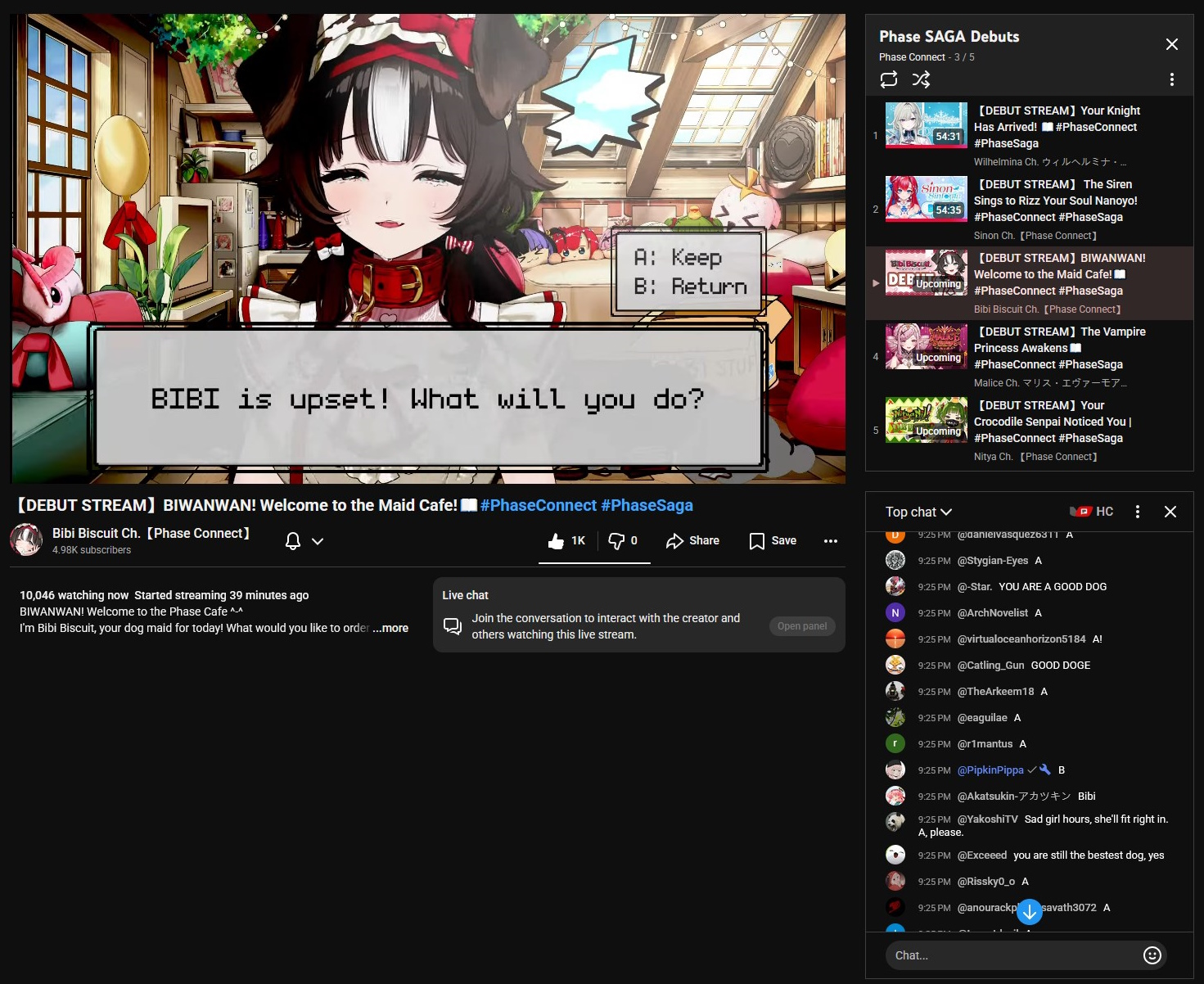This screenshot has width=1204, height=984.
Task: Click @r1mantus green avatar
Action: pos(895,743)
